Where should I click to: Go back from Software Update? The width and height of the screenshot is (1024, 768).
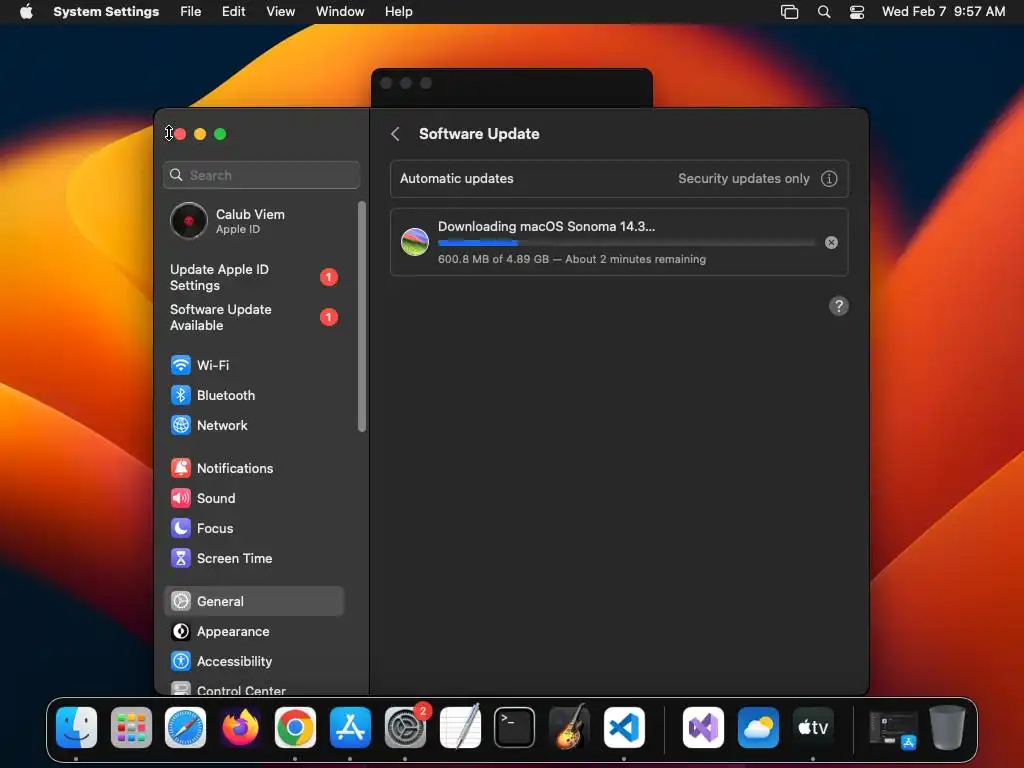point(395,134)
